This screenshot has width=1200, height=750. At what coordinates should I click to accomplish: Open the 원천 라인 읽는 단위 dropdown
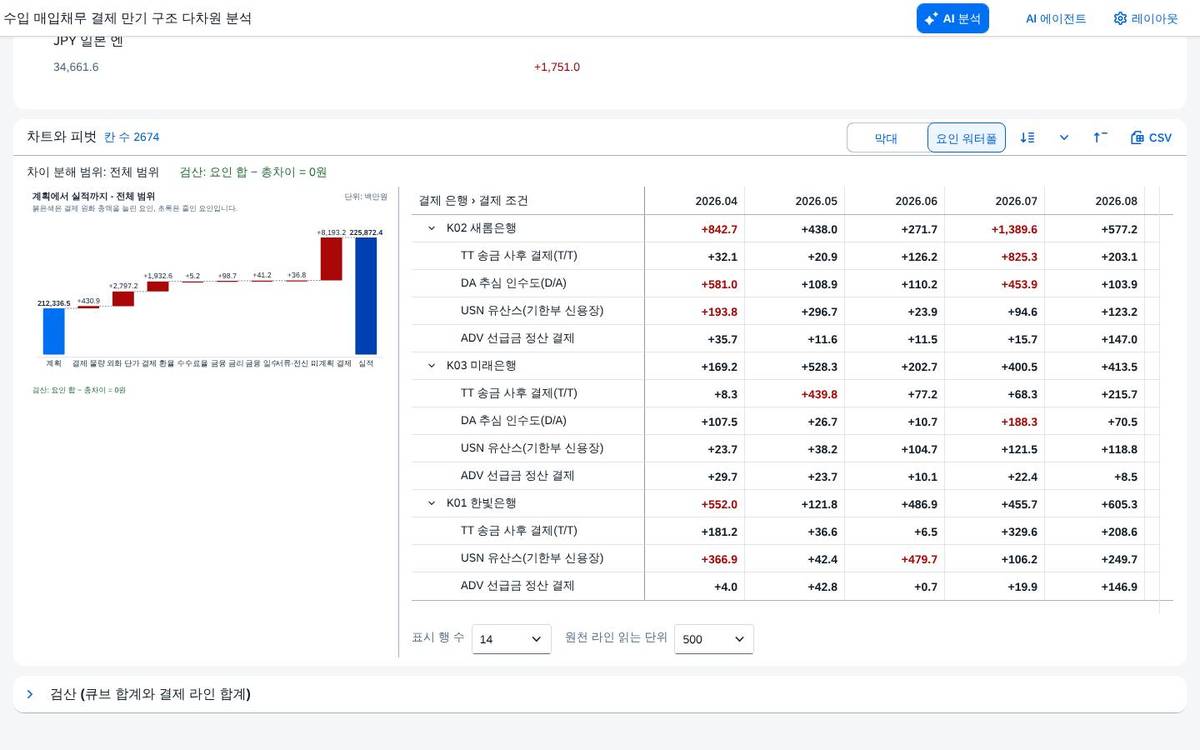tap(714, 639)
